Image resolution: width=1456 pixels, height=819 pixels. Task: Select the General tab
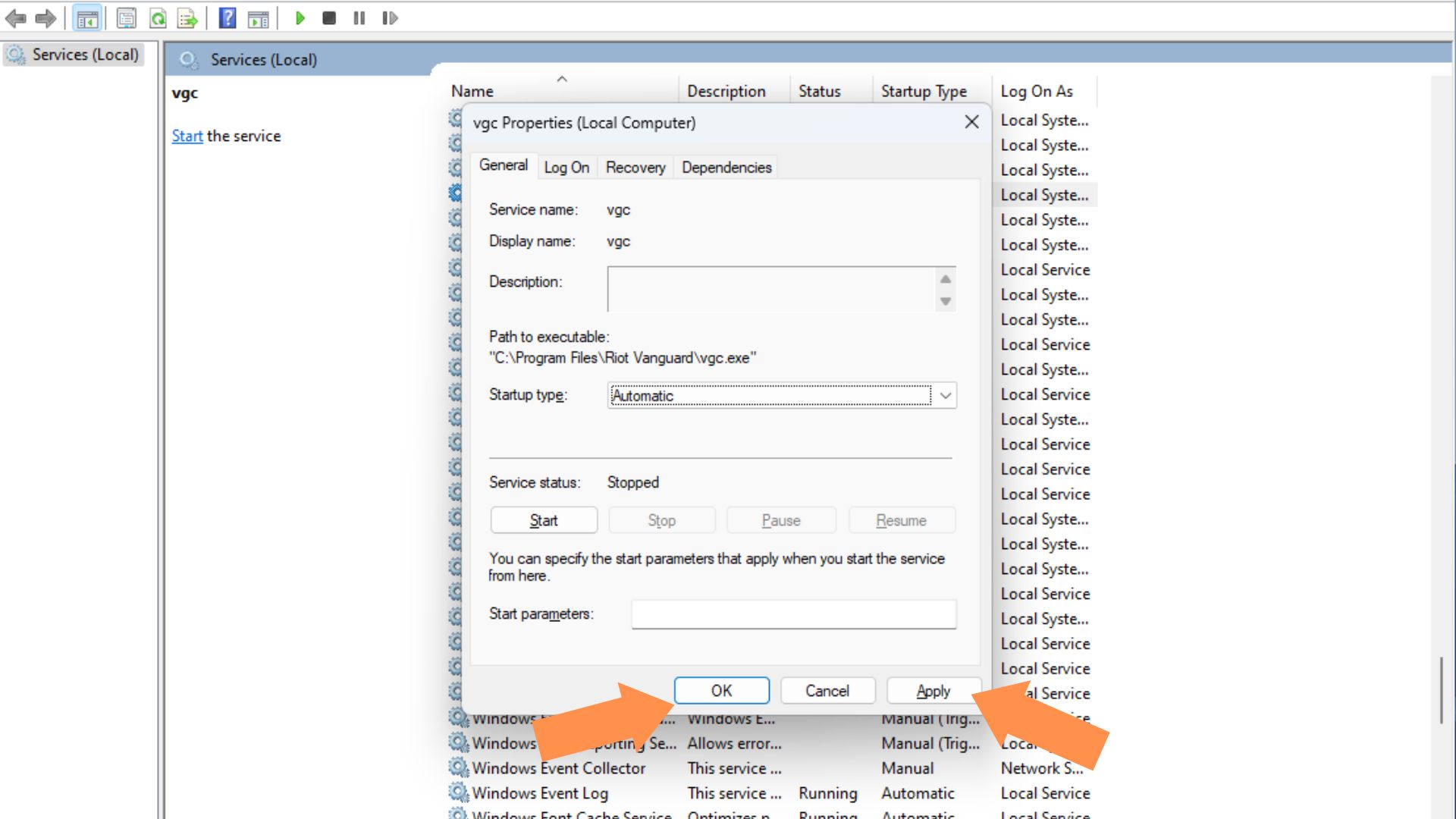[x=502, y=165]
